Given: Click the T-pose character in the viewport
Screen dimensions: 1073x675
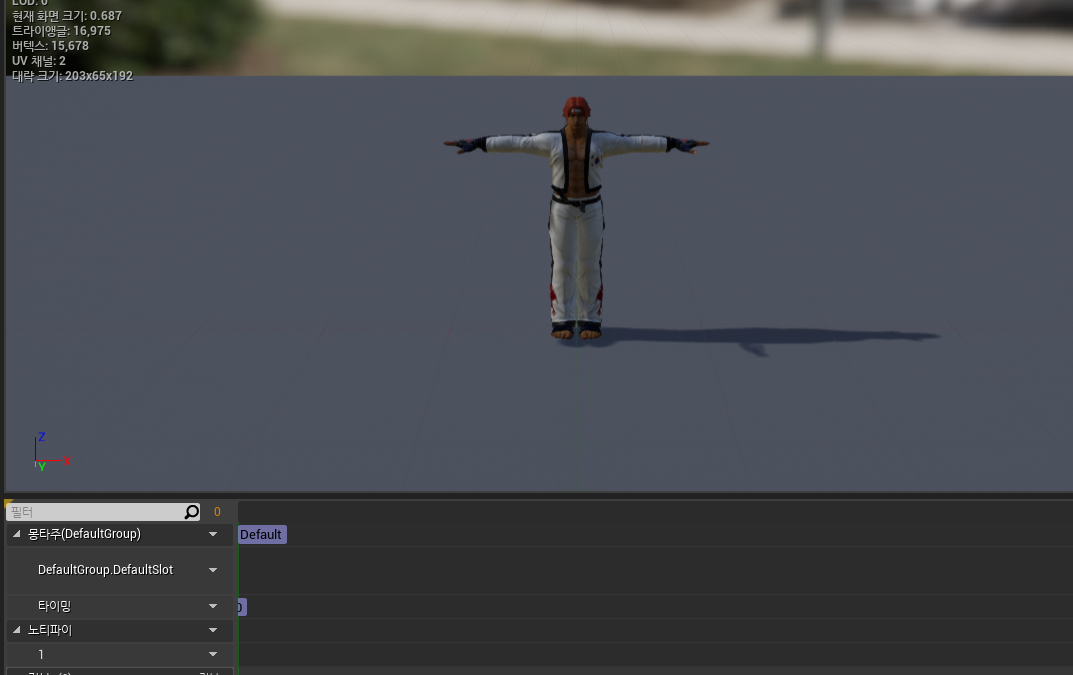Looking at the screenshot, I should click(x=576, y=218).
